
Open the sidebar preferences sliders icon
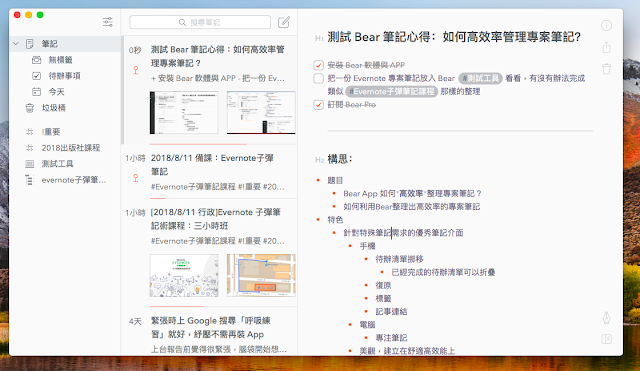click(x=108, y=22)
